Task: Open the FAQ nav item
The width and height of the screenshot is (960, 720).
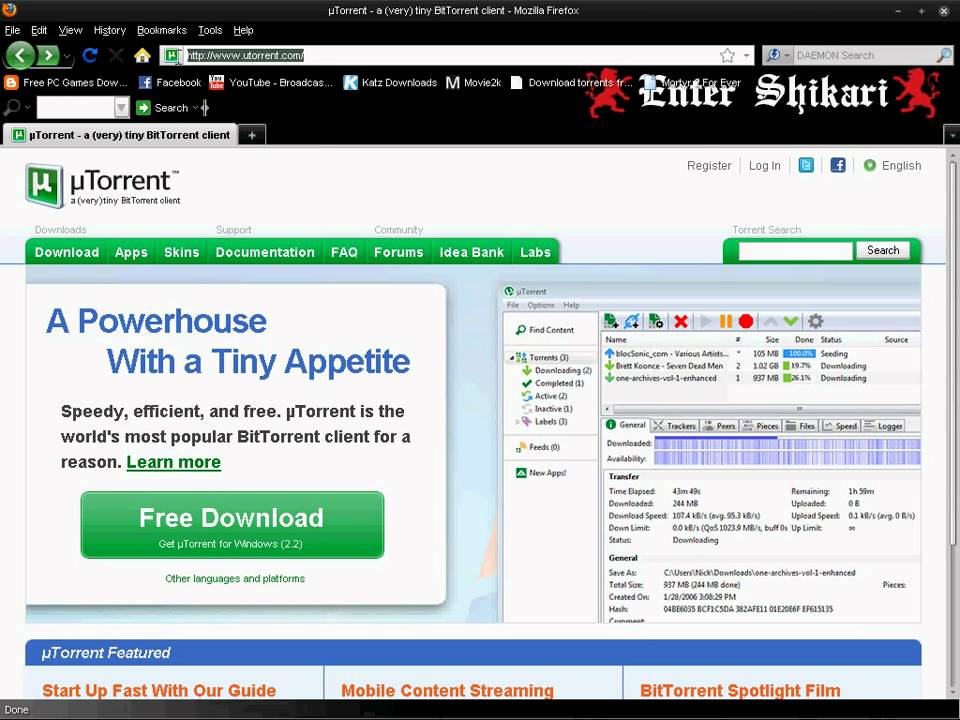Action: pos(344,252)
